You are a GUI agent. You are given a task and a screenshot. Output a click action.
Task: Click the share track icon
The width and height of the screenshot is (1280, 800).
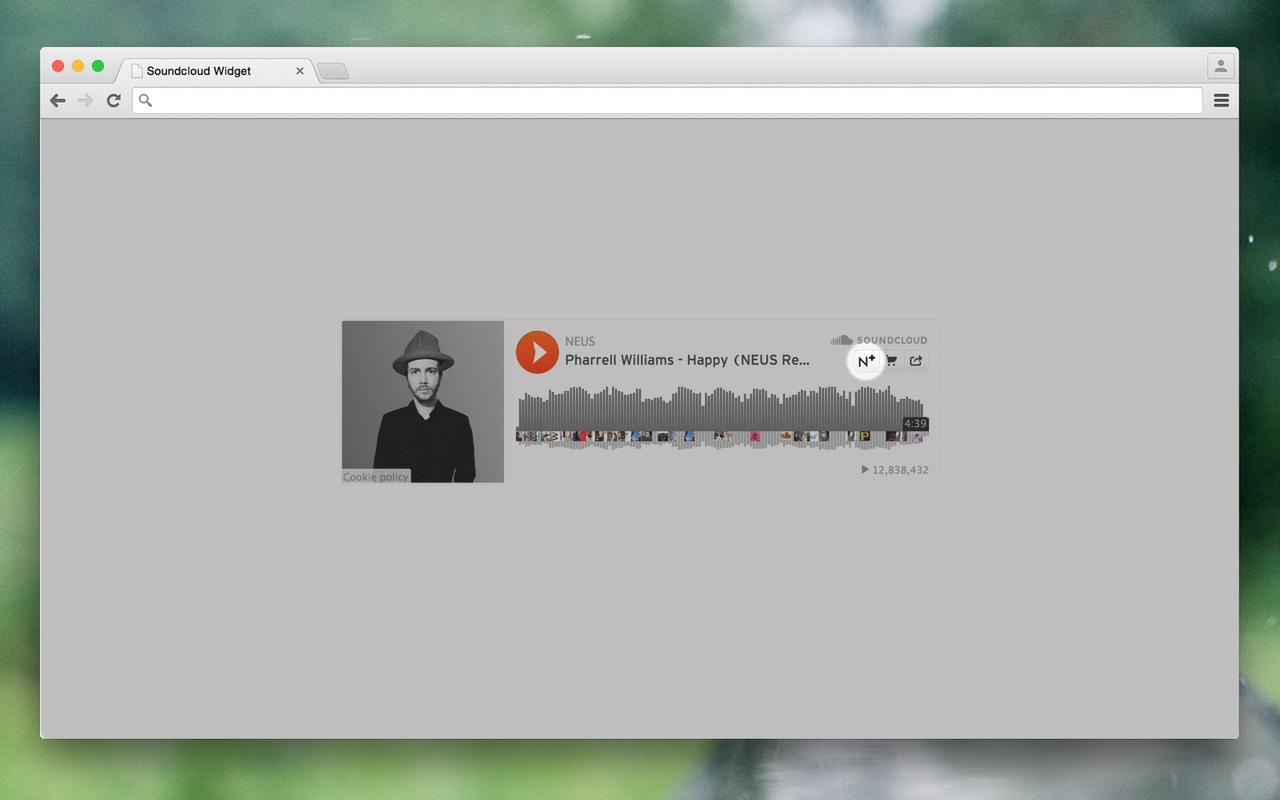pyautogui.click(x=916, y=361)
